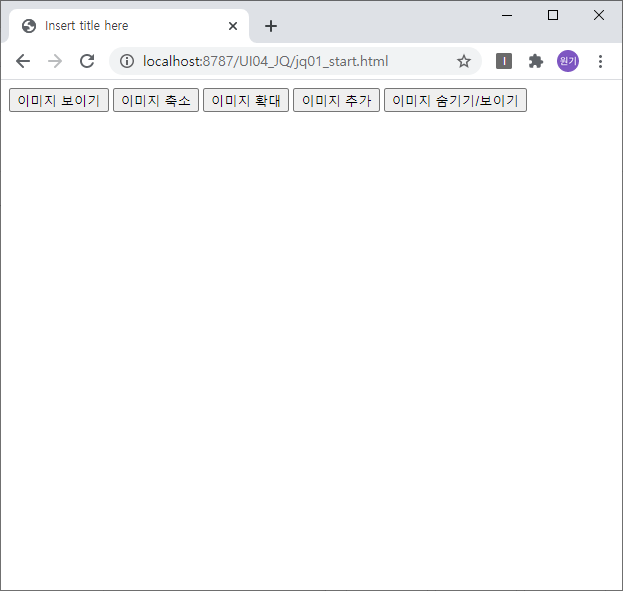Click the '이미지 추가' button
623x591 pixels.
tap(337, 100)
